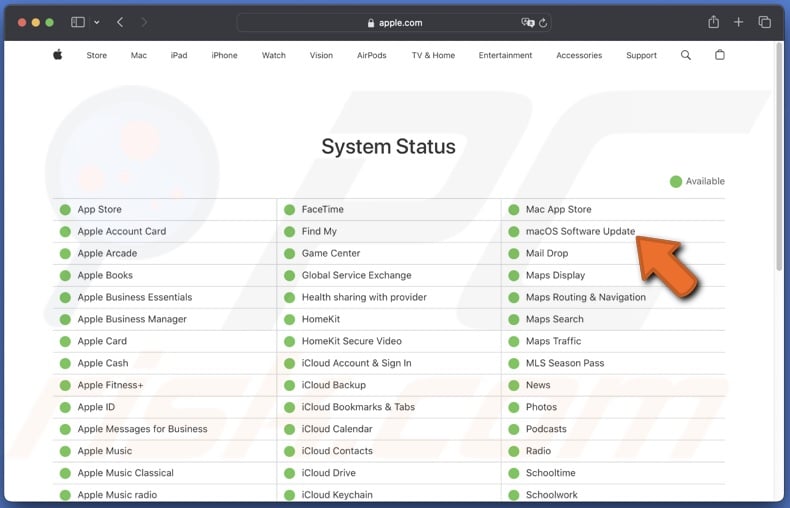
Task: Select the Find My entry
Action: pyautogui.click(x=319, y=231)
